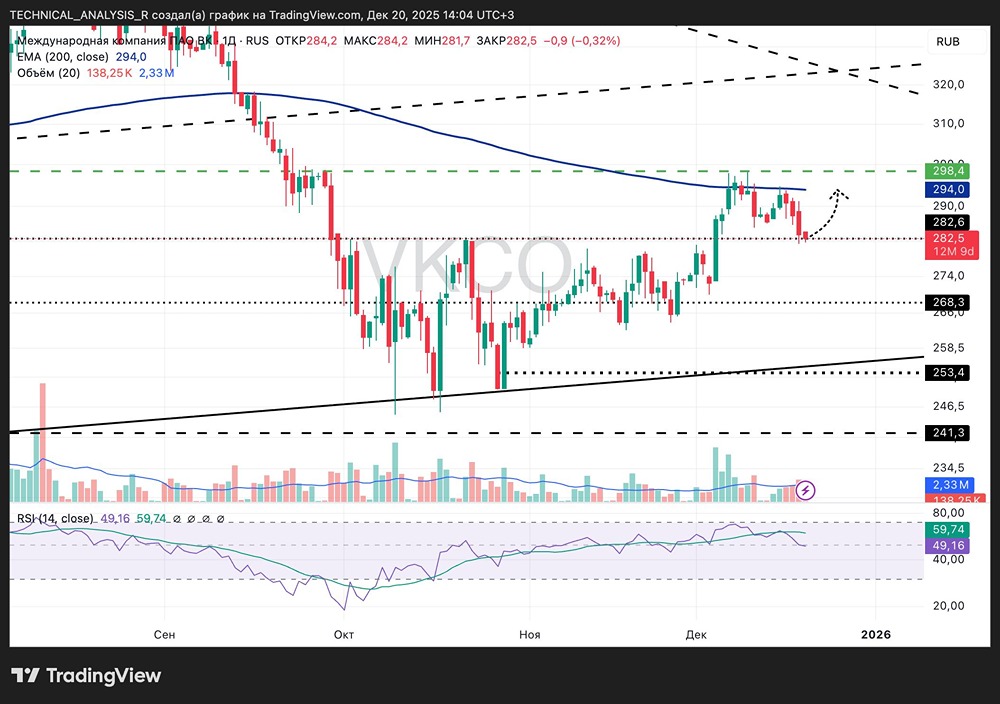This screenshot has height=704, width=1000.
Task: Select the Объём (20) indicator legend
Action: 48,73
